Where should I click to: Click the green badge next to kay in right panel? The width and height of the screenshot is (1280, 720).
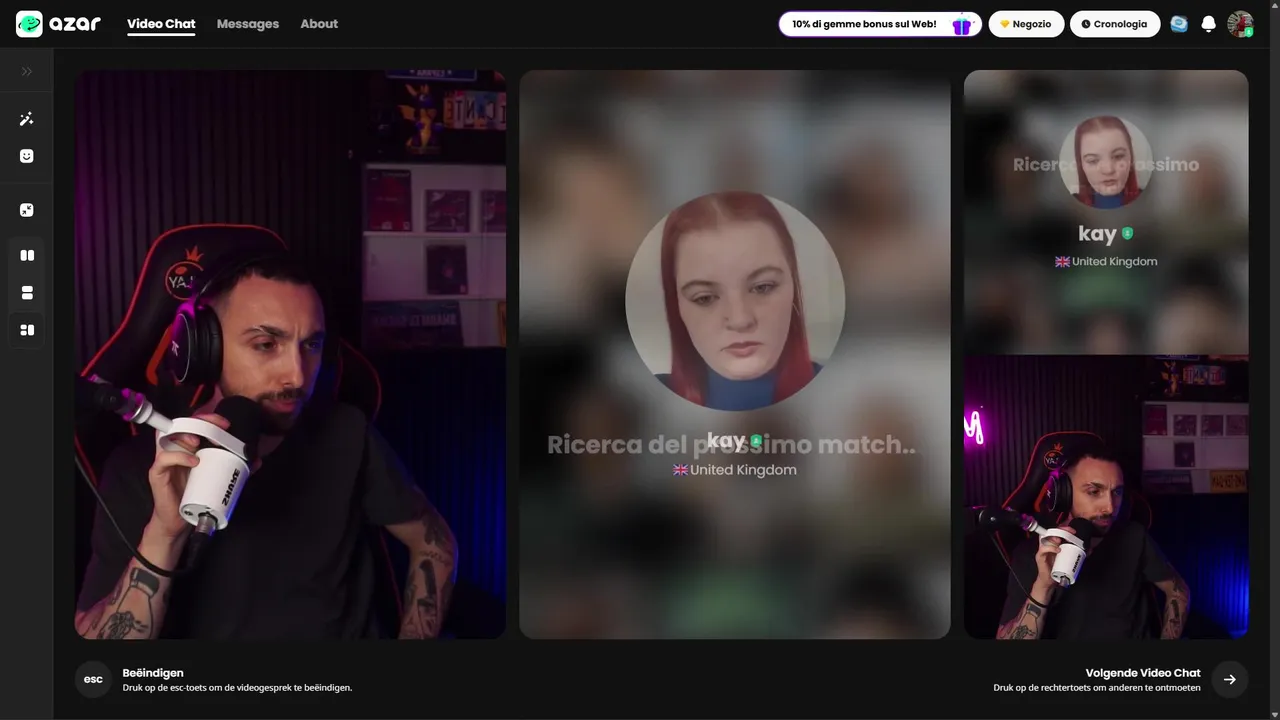[1128, 233]
